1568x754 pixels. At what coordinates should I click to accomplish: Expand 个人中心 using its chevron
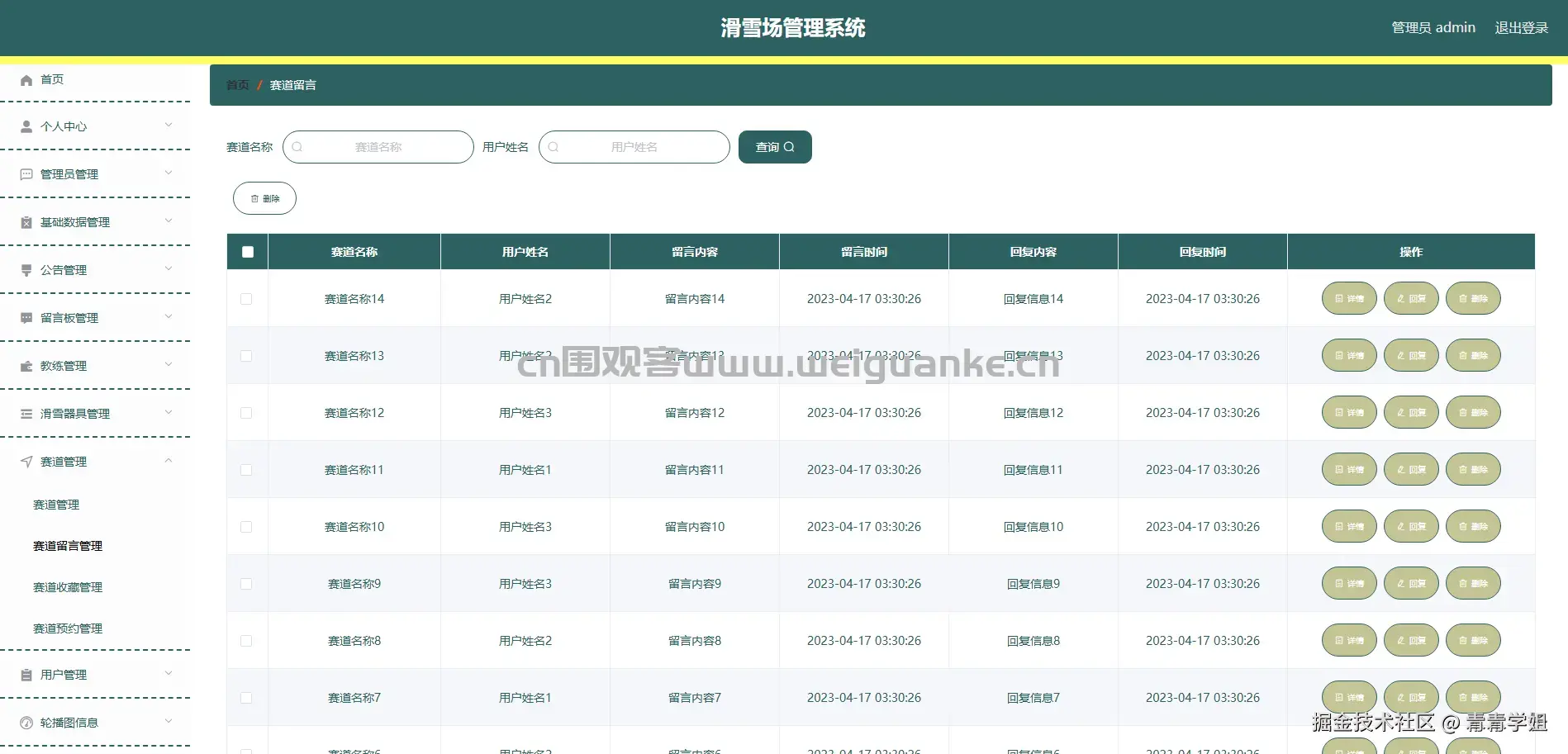point(169,126)
